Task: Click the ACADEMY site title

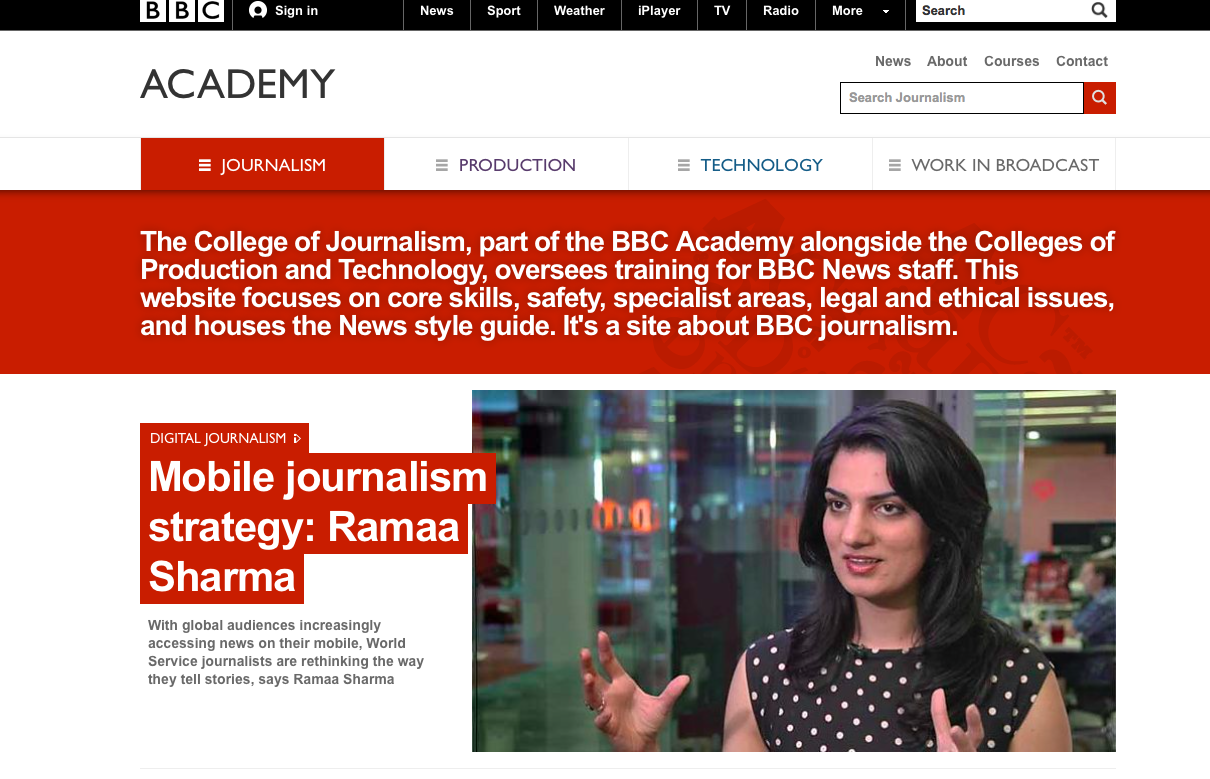Action: [238, 84]
